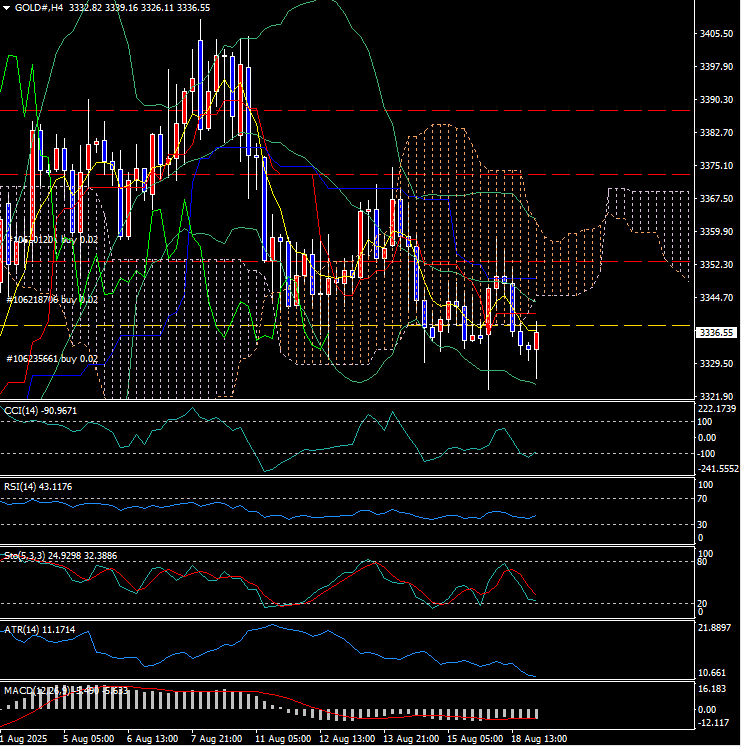Click the 3352.30 price axis label
741x746 pixels.
(x=716, y=264)
